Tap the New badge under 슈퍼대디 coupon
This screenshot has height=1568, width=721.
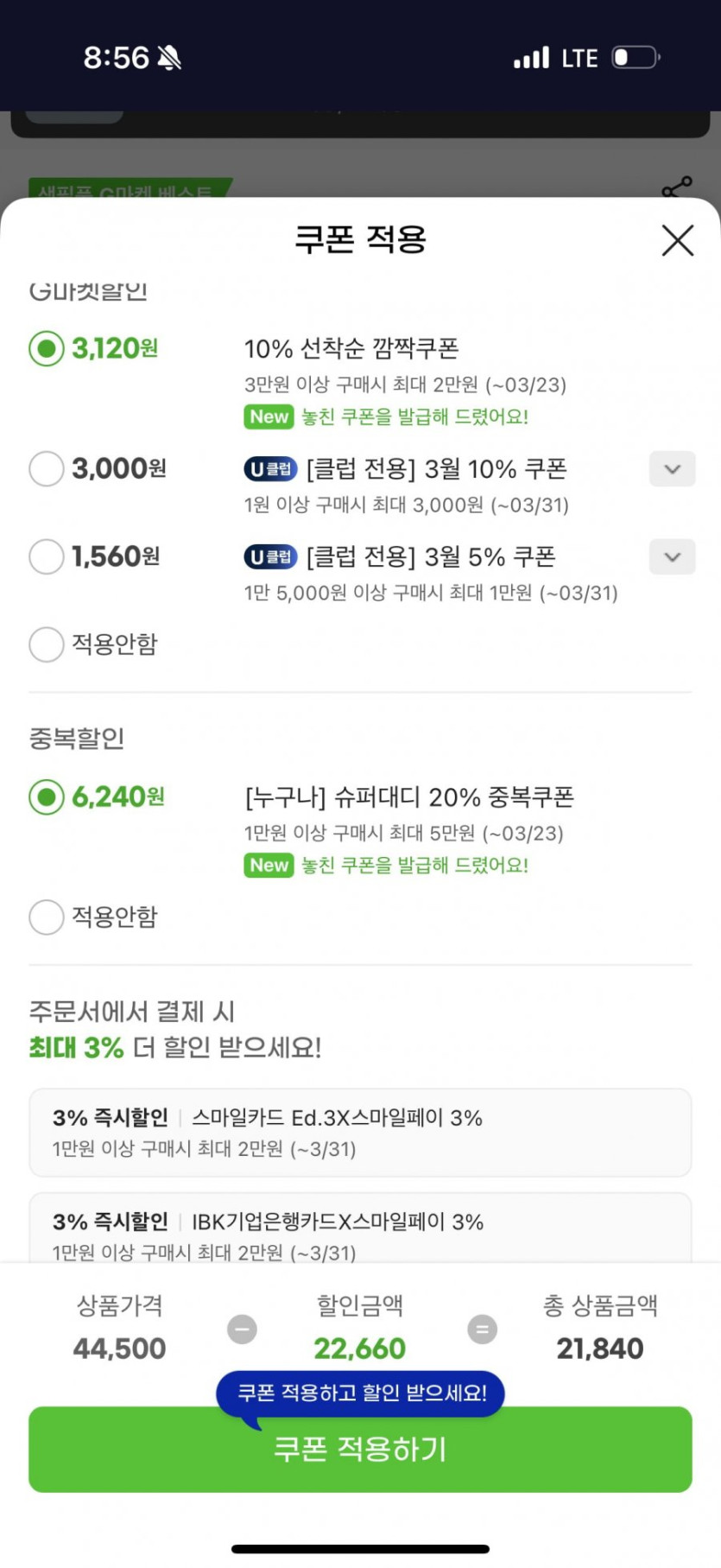pyautogui.click(x=269, y=866)
